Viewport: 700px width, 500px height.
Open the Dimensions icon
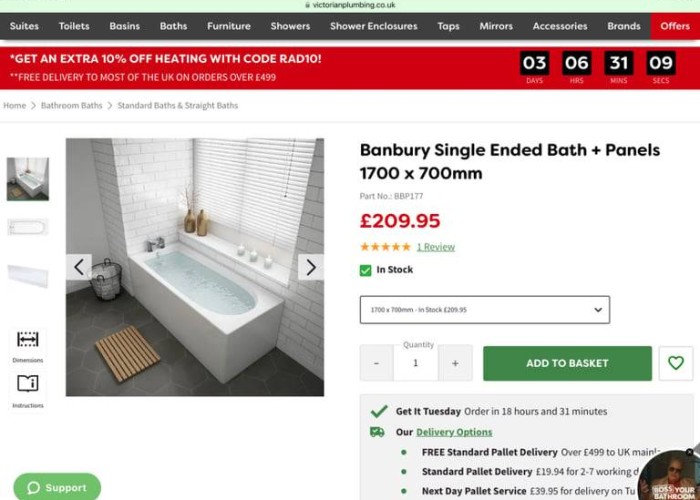click(x=28, y=340)
